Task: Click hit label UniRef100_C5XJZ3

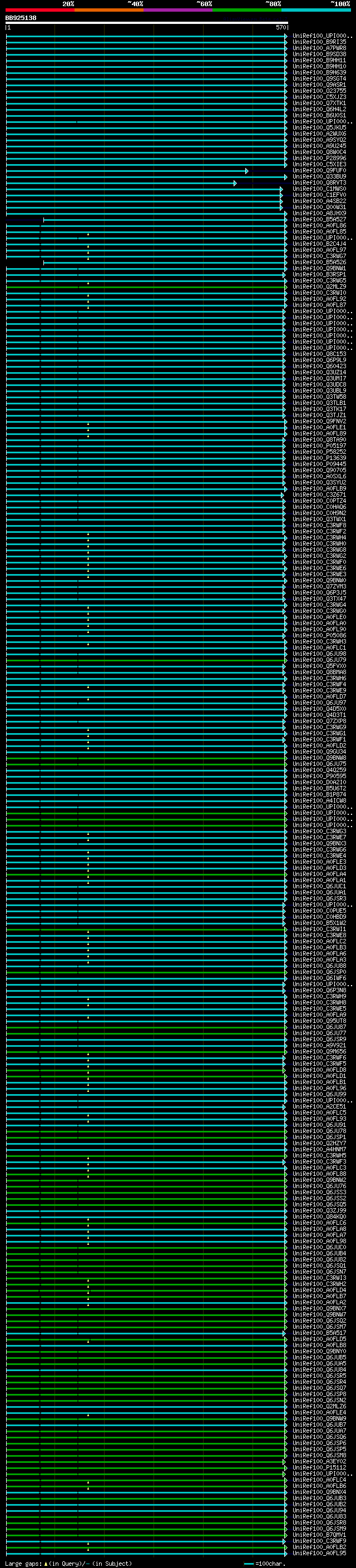Action: coord(319,97)
